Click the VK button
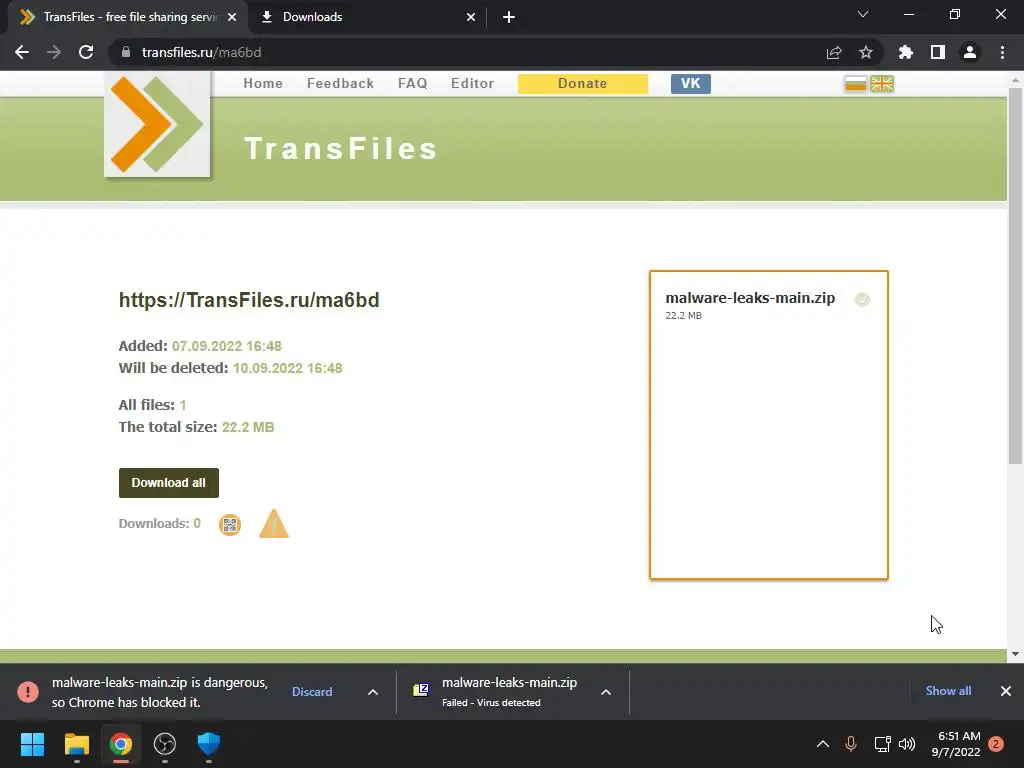 [x=690, y=84]
